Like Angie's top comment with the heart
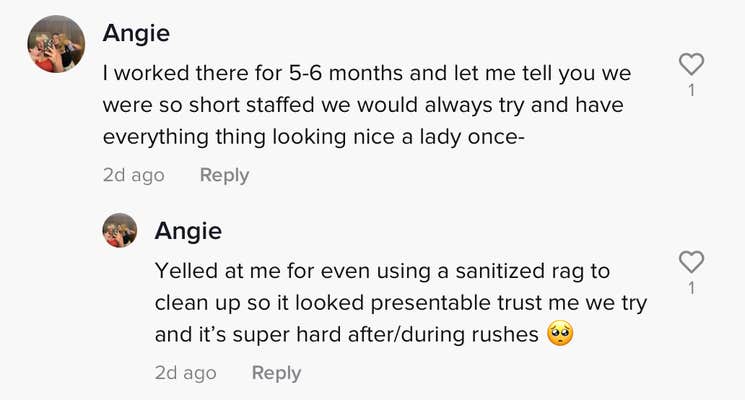Screen dimensions: 745x400 (x=691, y=65)
